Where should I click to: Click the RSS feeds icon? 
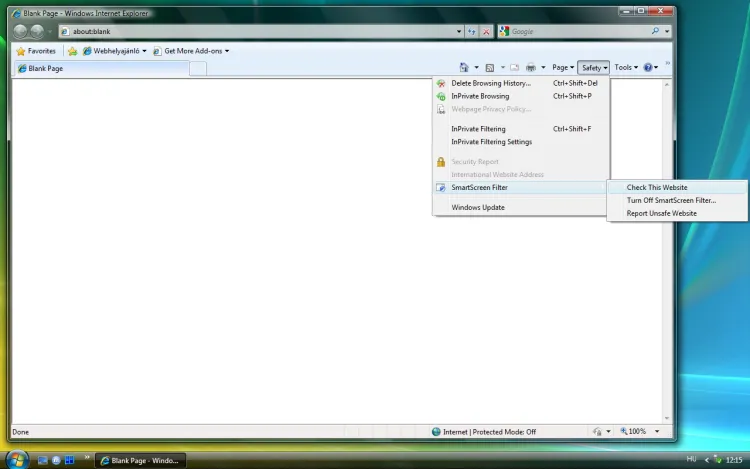pos(490,67)
